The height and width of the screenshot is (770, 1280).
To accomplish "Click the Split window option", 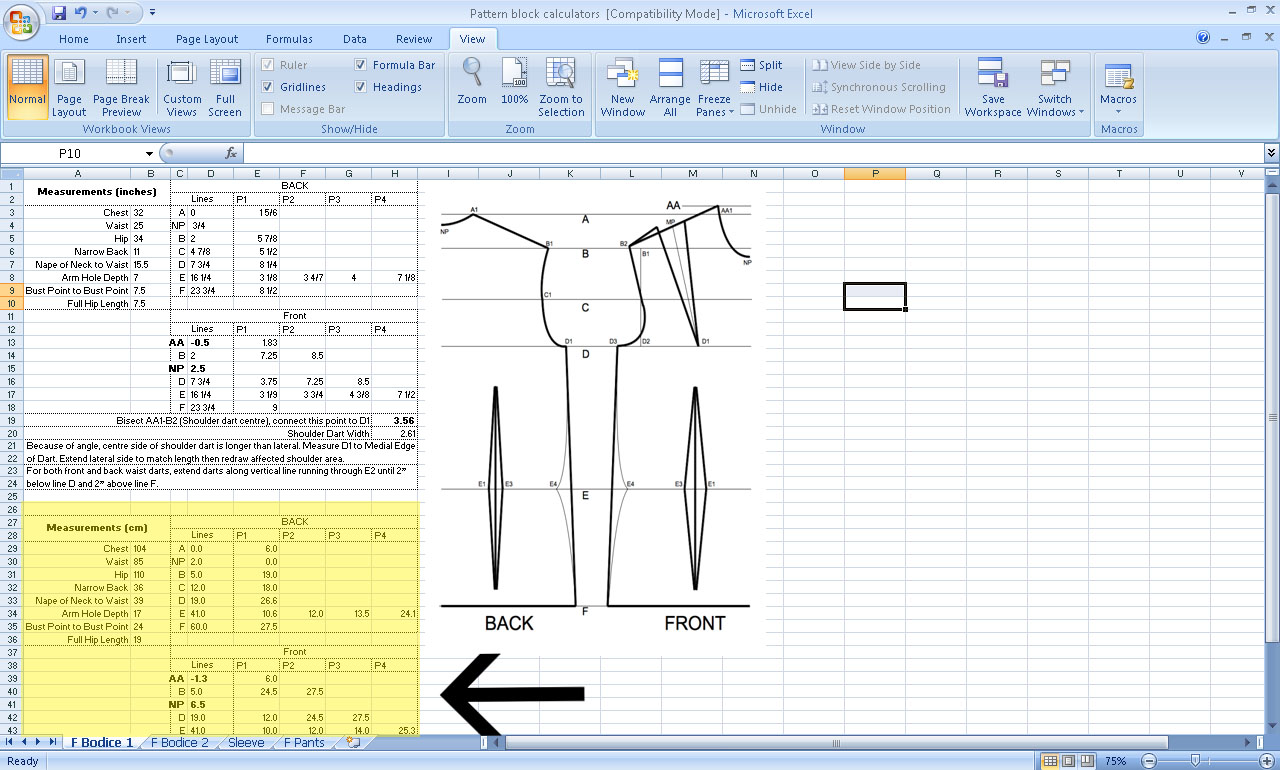I will coord(765,64).
